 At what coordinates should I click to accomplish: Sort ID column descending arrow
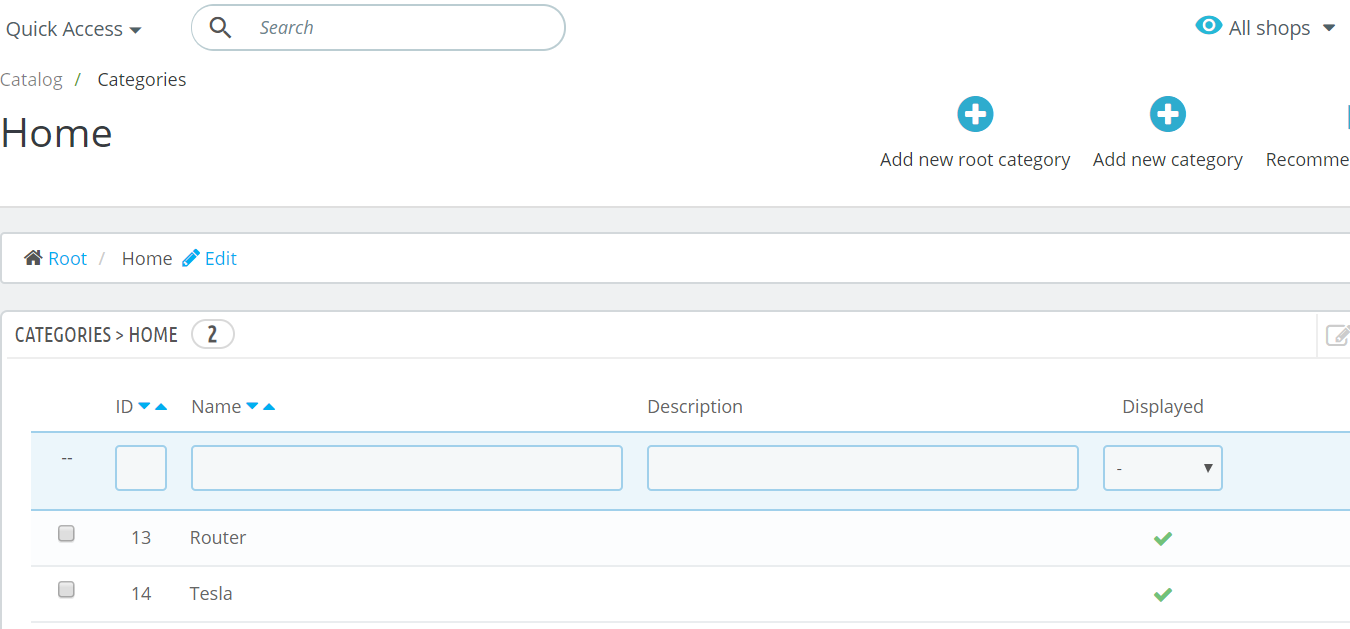coord(144,406)
